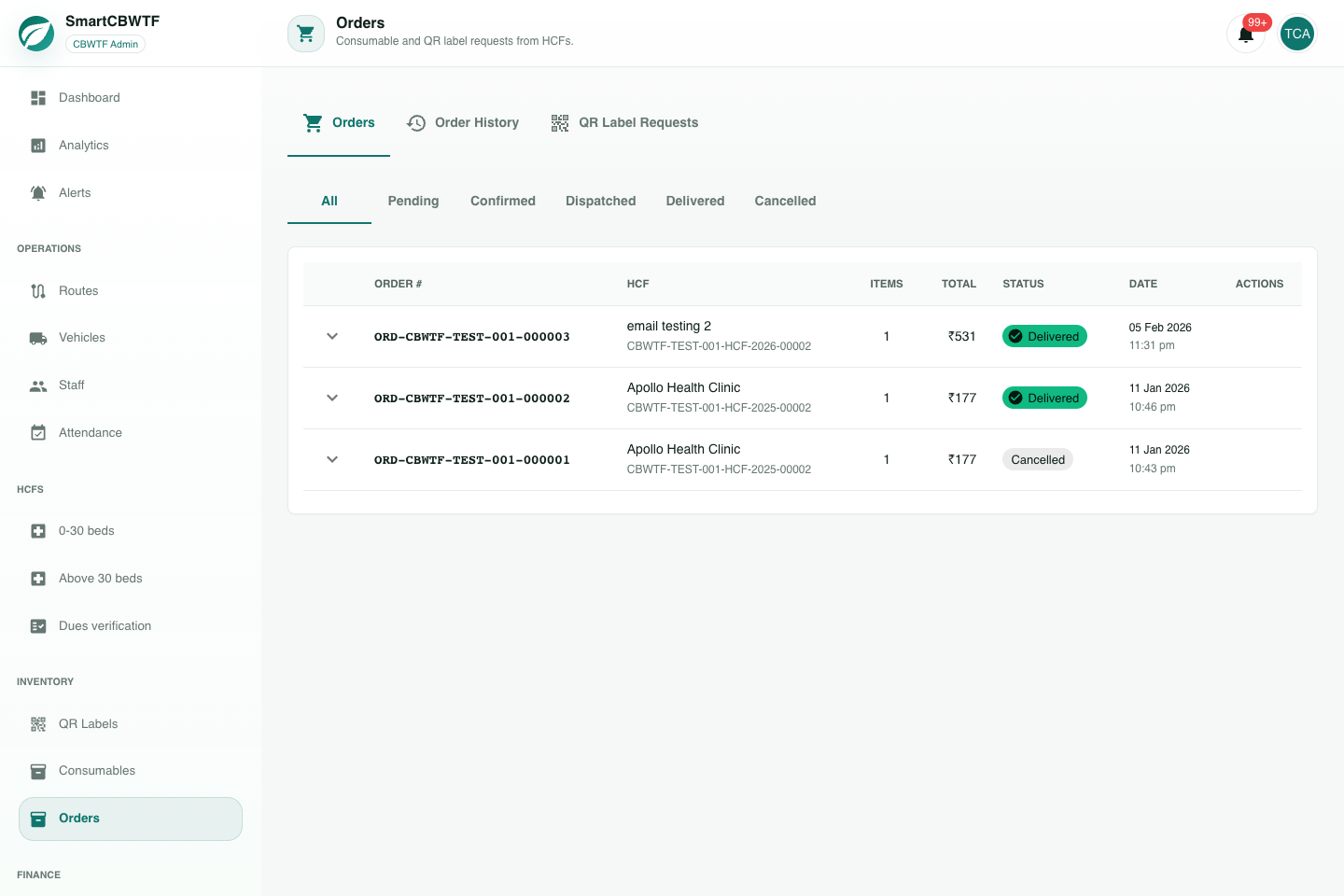
Task: Filter orders by Pending status
Action: click(x=413, y=201)
